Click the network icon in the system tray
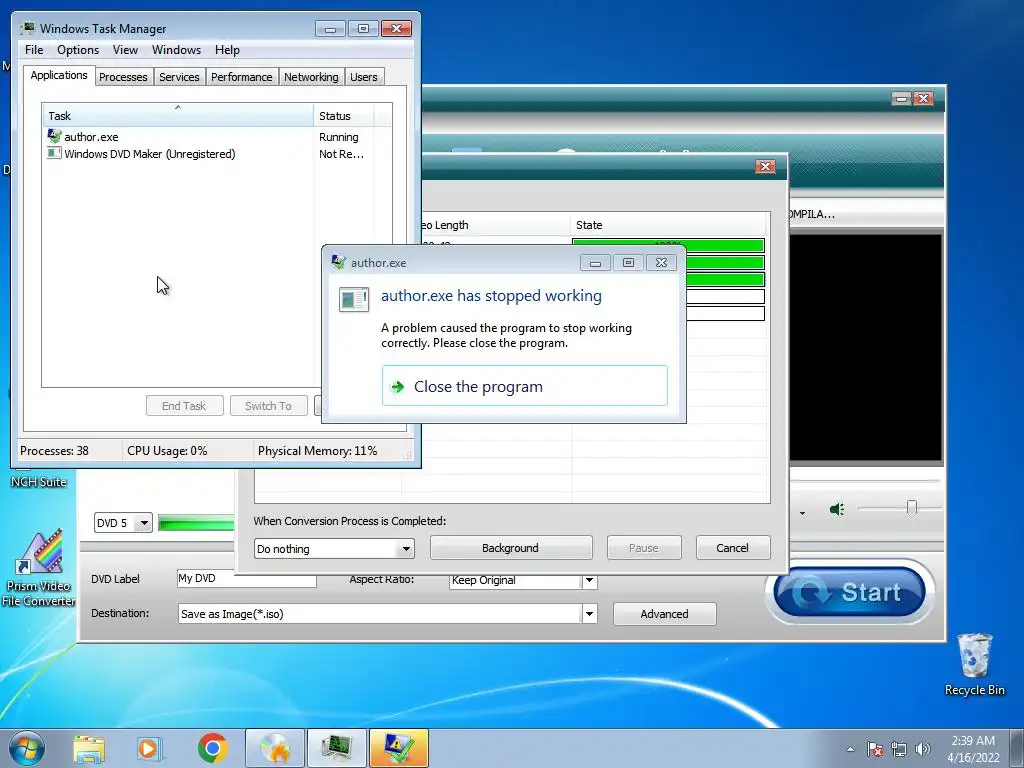 [x=899, y=749]
